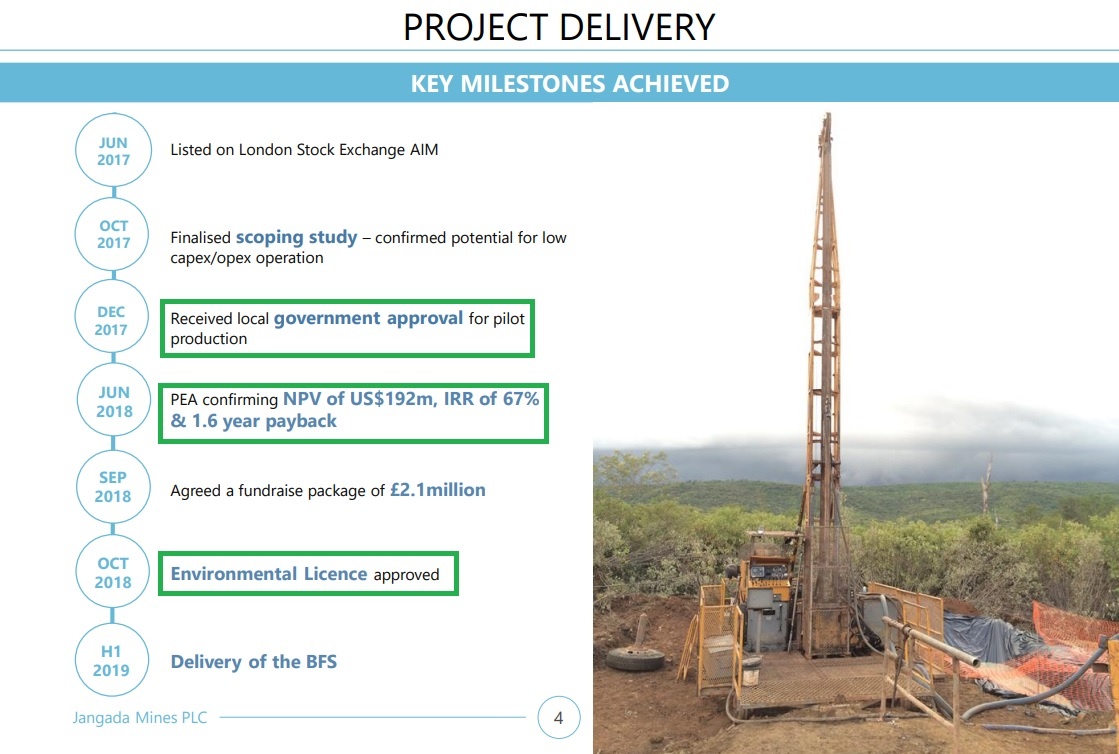The width and height of the screenshot is (1119, 754).
Task: Click the 'Jangada Mines PLC' footer text
Action: tap(140, 718)
